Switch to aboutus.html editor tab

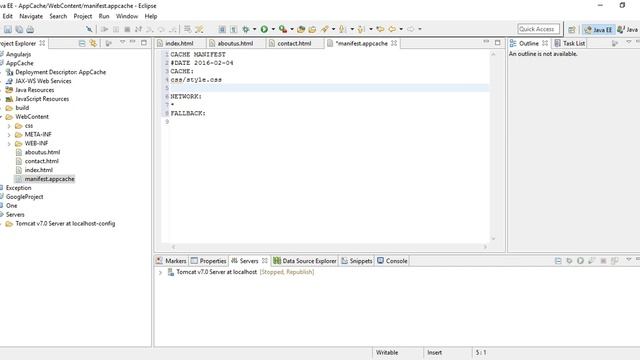tap(235, 43)
